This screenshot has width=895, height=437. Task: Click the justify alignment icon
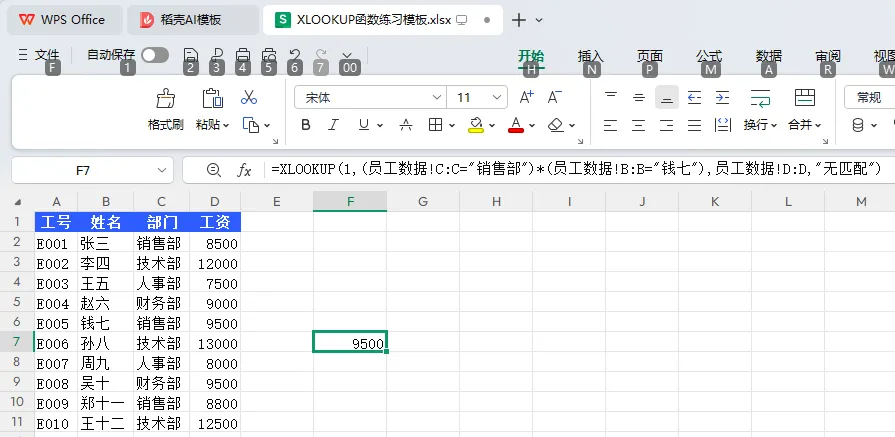(694, 125)
